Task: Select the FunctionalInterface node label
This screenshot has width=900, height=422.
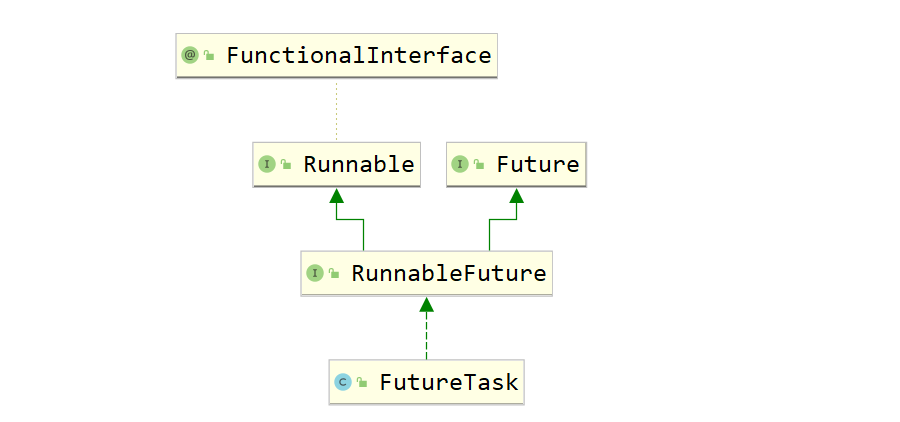Action: (359, 56)
